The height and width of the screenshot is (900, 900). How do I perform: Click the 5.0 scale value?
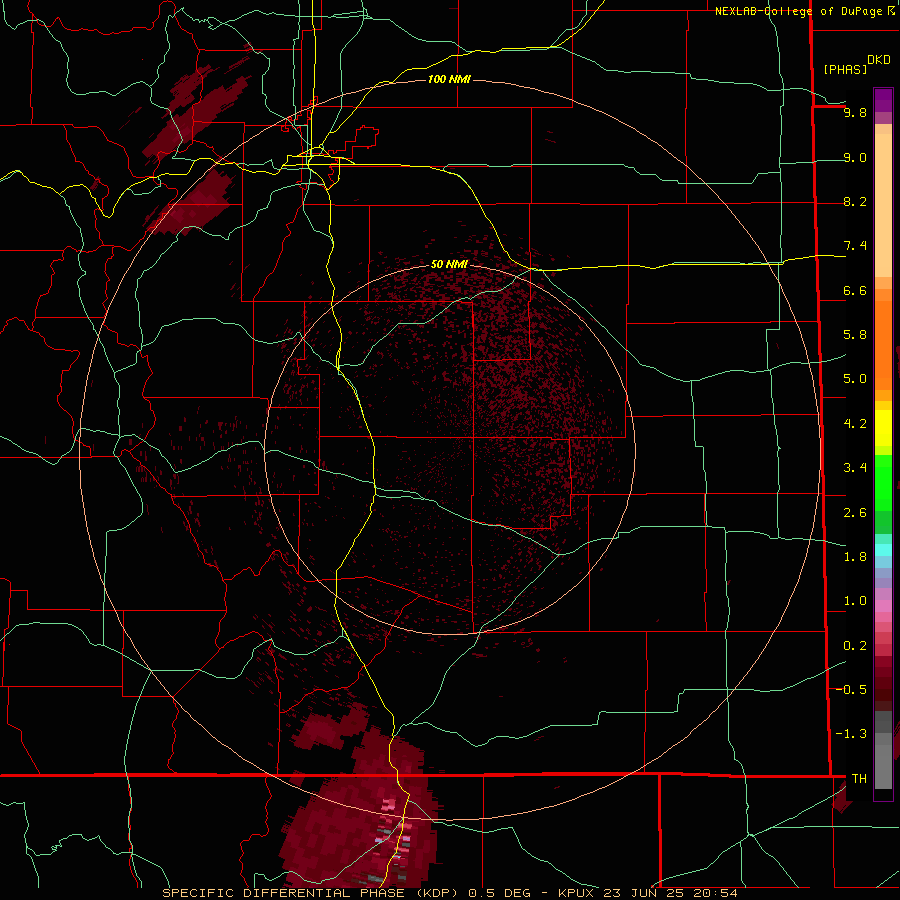coord(855,379)
